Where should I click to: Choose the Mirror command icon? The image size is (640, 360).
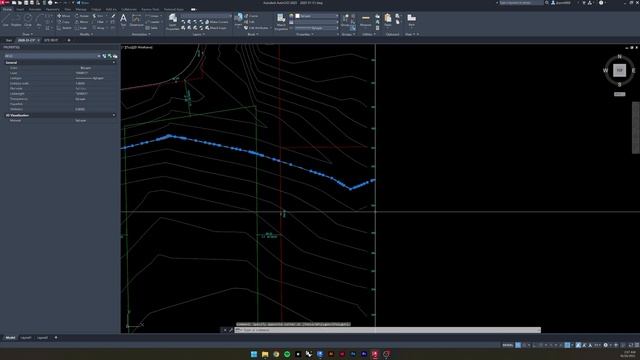pyautogui.click(x=77, y=22)
